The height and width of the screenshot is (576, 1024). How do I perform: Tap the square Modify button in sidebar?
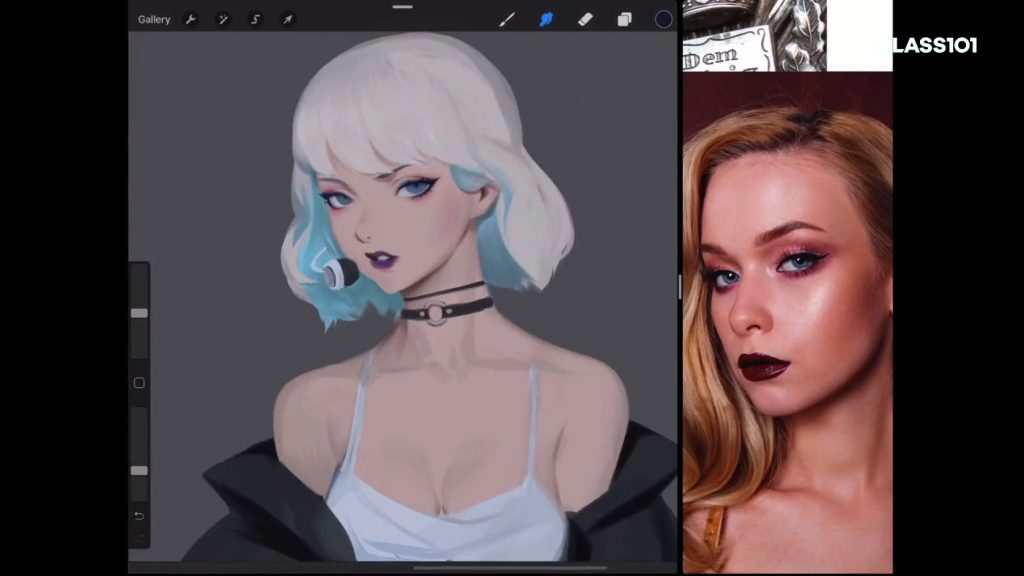139,383
